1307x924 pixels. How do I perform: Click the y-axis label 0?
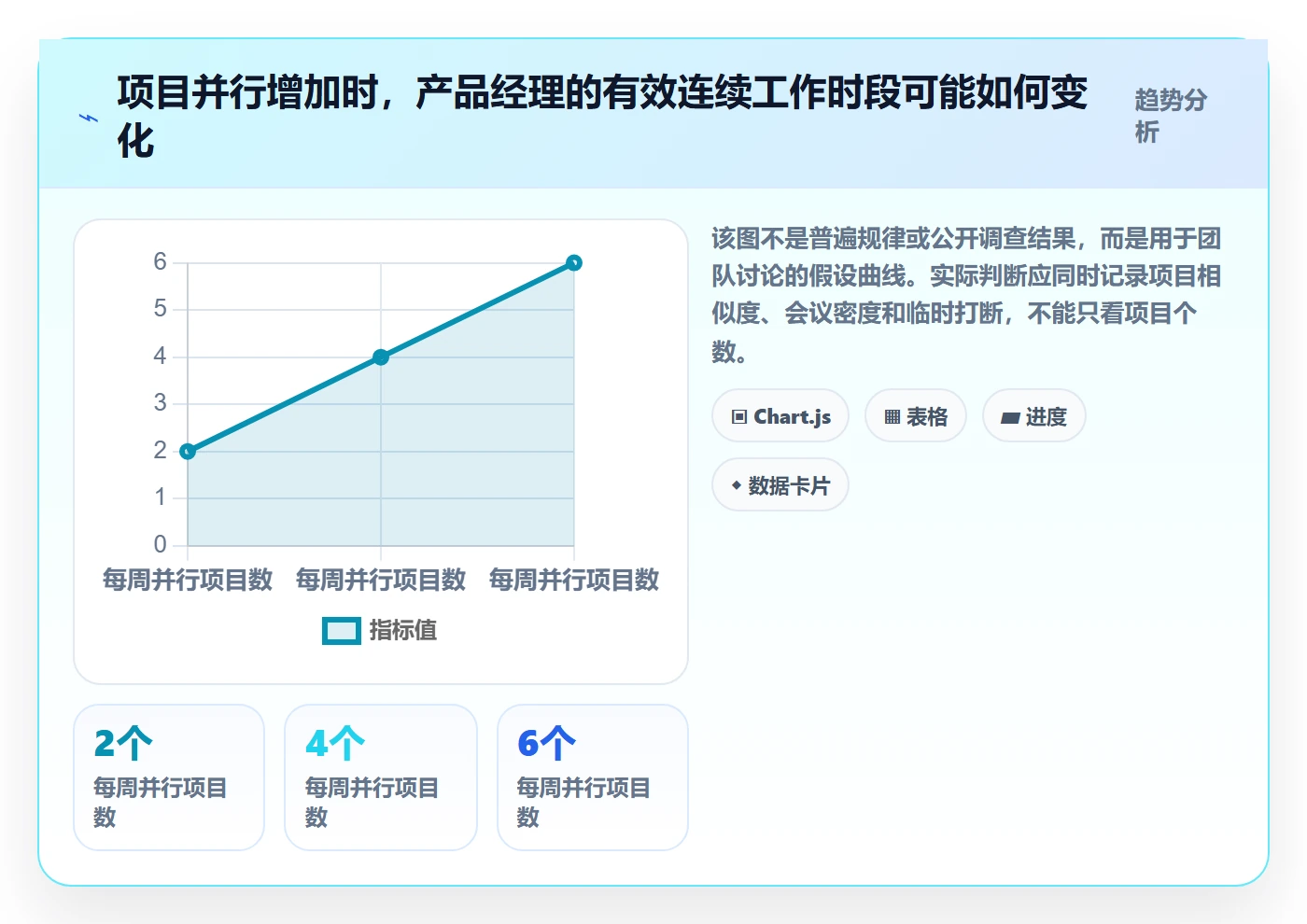tap(161, 545)
